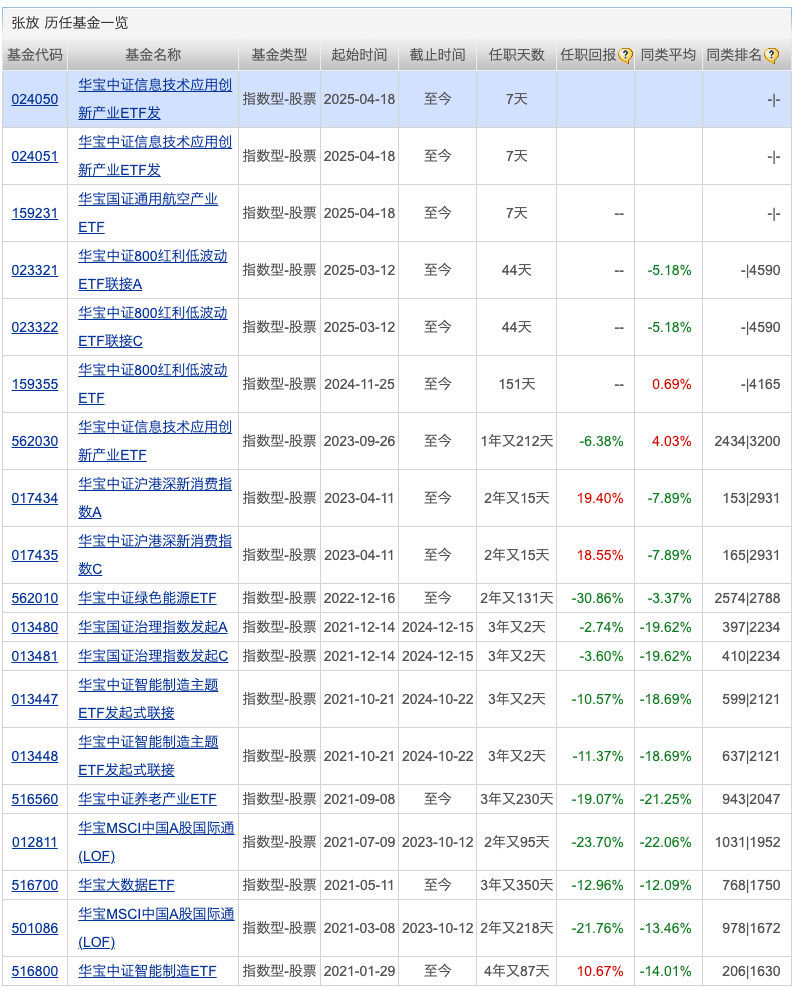Screen dimensions: 794x988
Task: Open fund code 023321 link
Action: pos(35,270)
